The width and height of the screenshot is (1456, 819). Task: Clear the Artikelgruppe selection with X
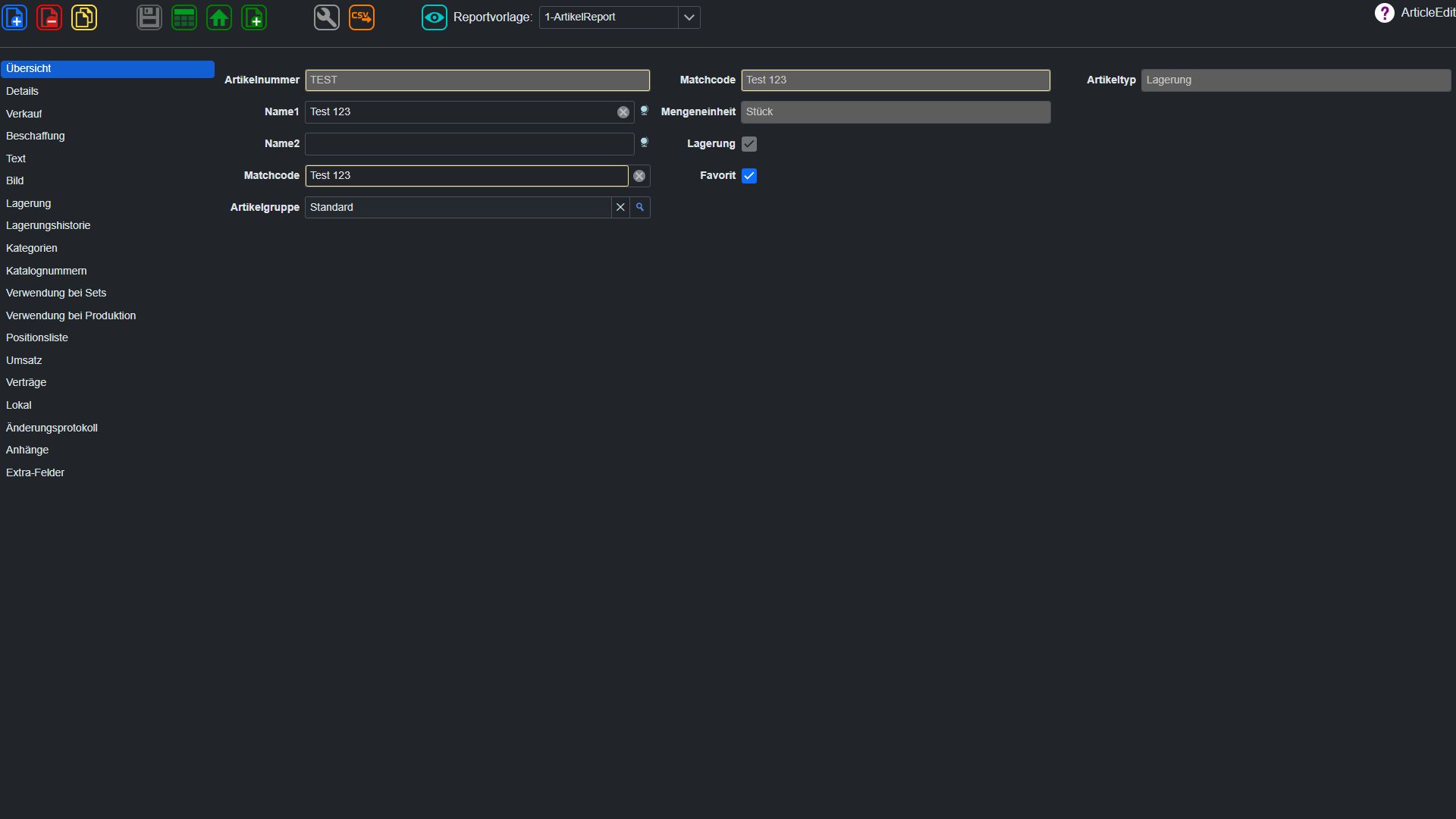(x=620, y=207)
